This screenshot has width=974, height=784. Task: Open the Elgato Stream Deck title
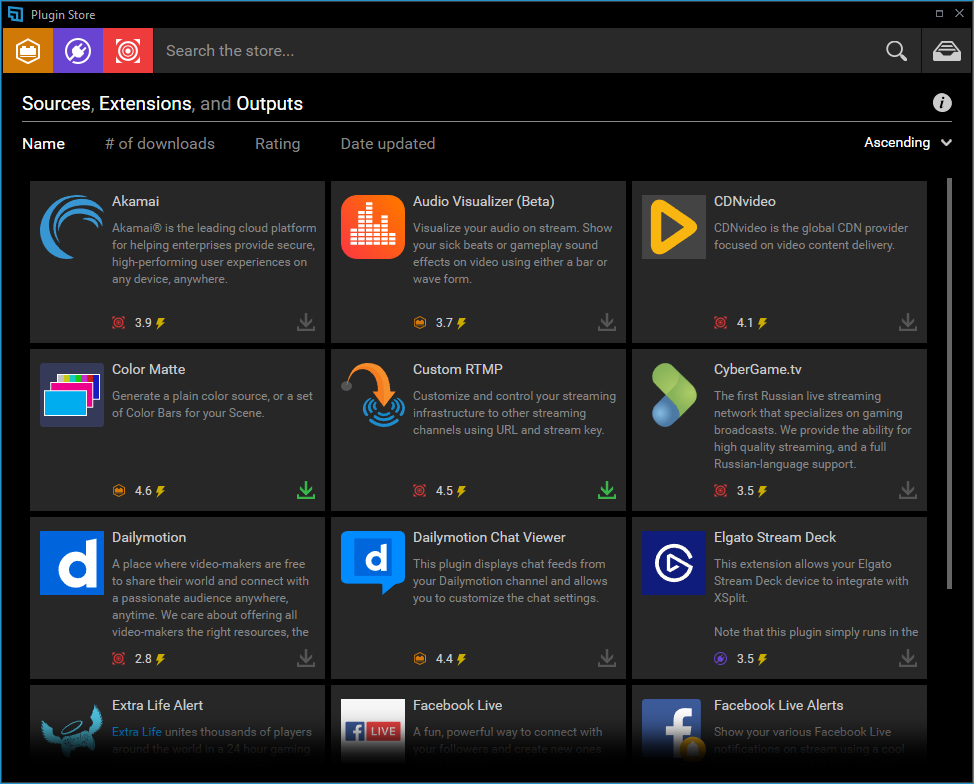click(775, 537)
